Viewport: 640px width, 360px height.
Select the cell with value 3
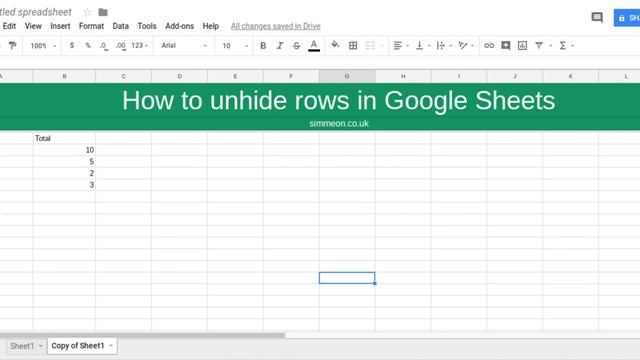(x=64, y=185)
